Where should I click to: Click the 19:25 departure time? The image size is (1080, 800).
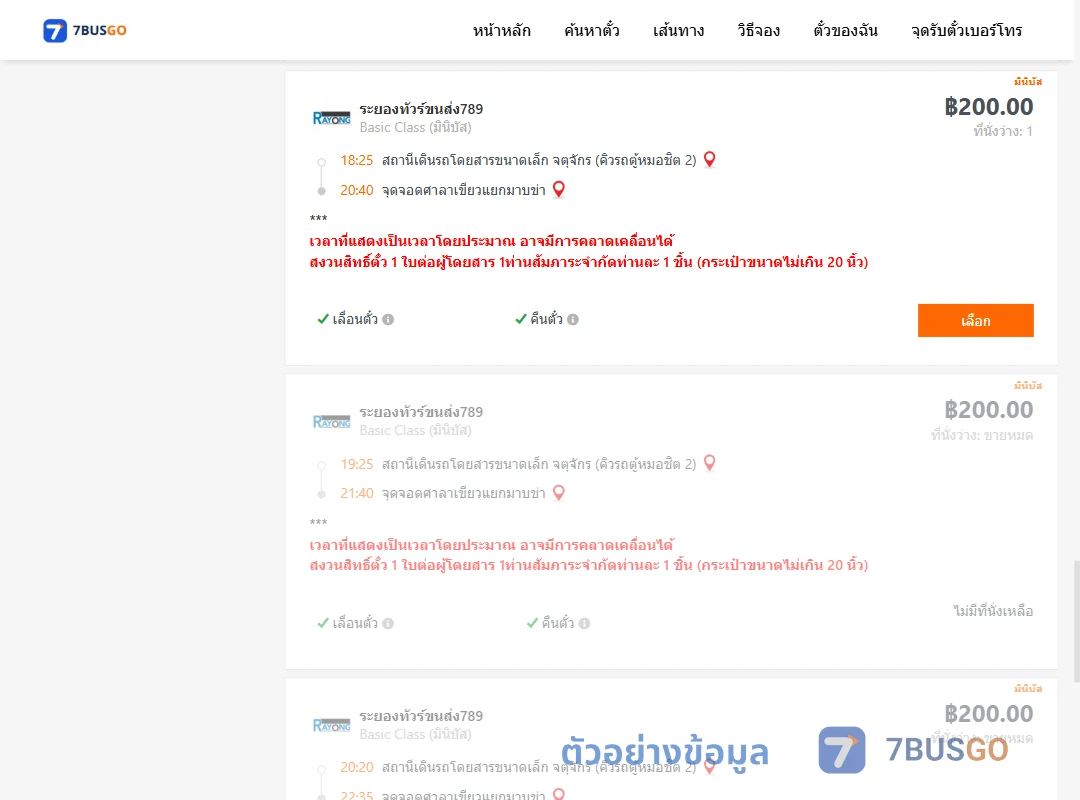[356, 464]
